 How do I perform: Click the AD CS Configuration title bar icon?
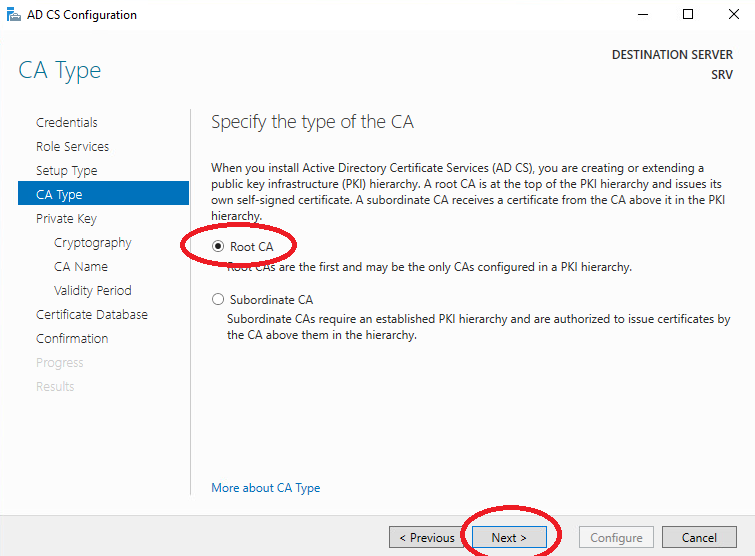13,15
